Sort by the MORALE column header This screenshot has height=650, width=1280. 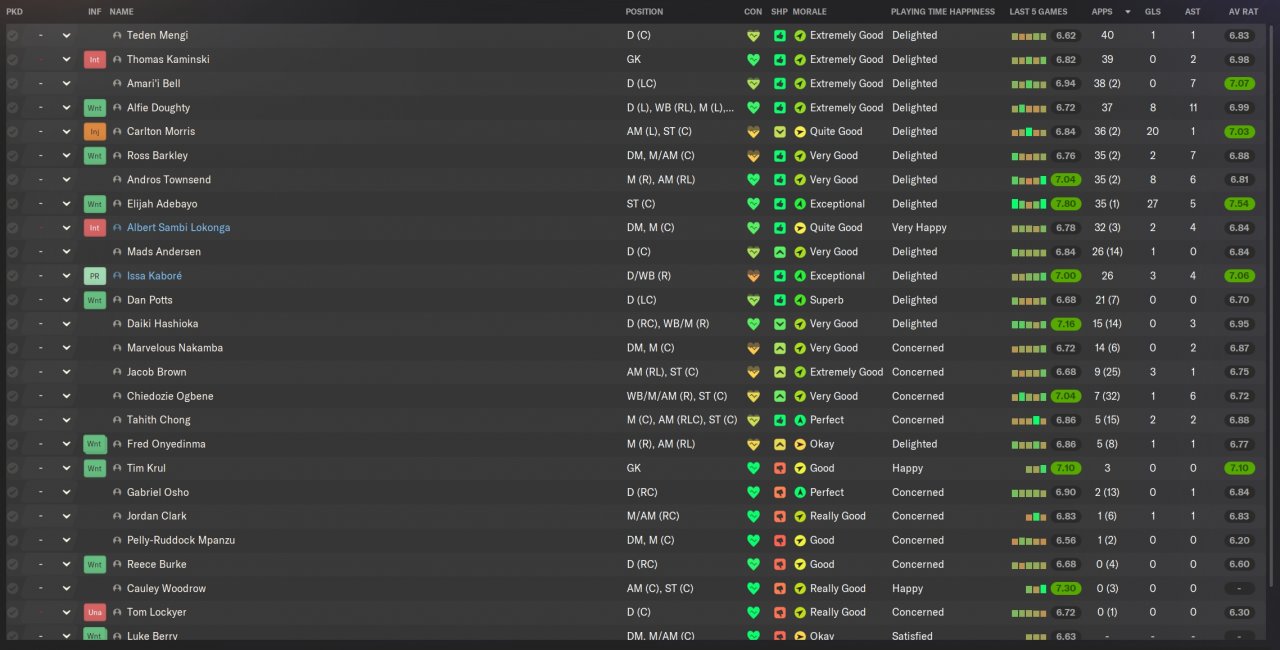[x=809, y=12]
